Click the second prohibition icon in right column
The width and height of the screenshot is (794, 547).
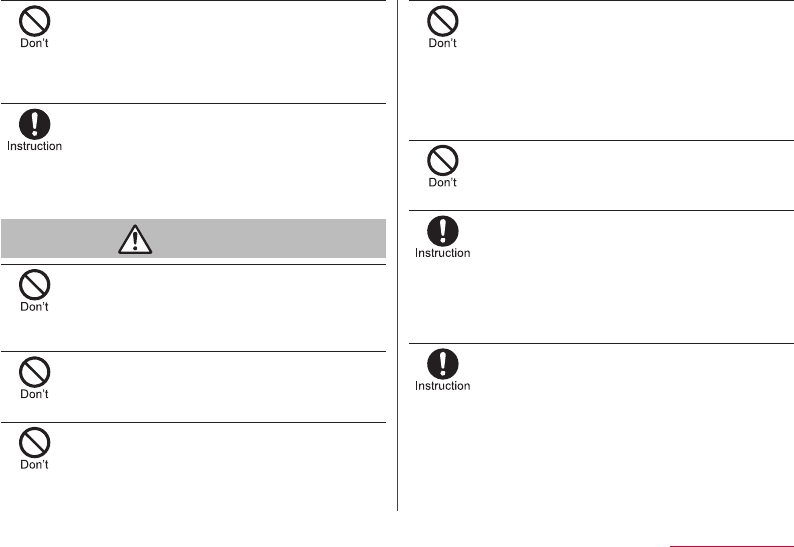coord(443,160)
